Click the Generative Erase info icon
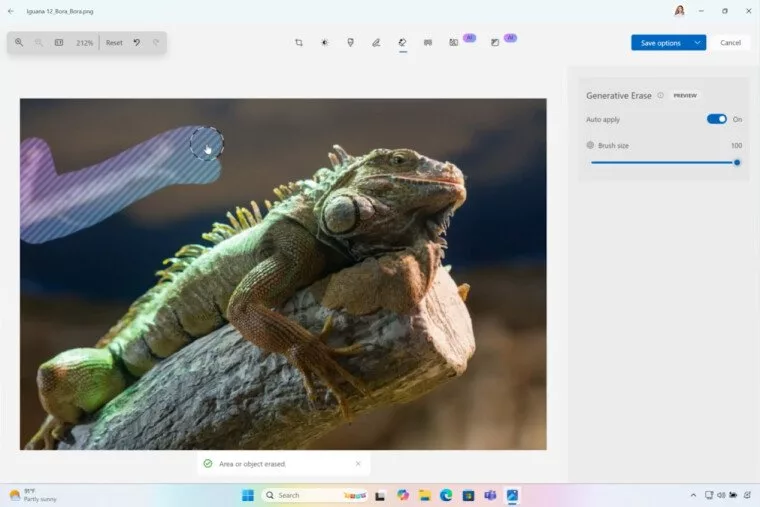The width and height of the screenshot is (760, 507). click(x=660, y=95)
